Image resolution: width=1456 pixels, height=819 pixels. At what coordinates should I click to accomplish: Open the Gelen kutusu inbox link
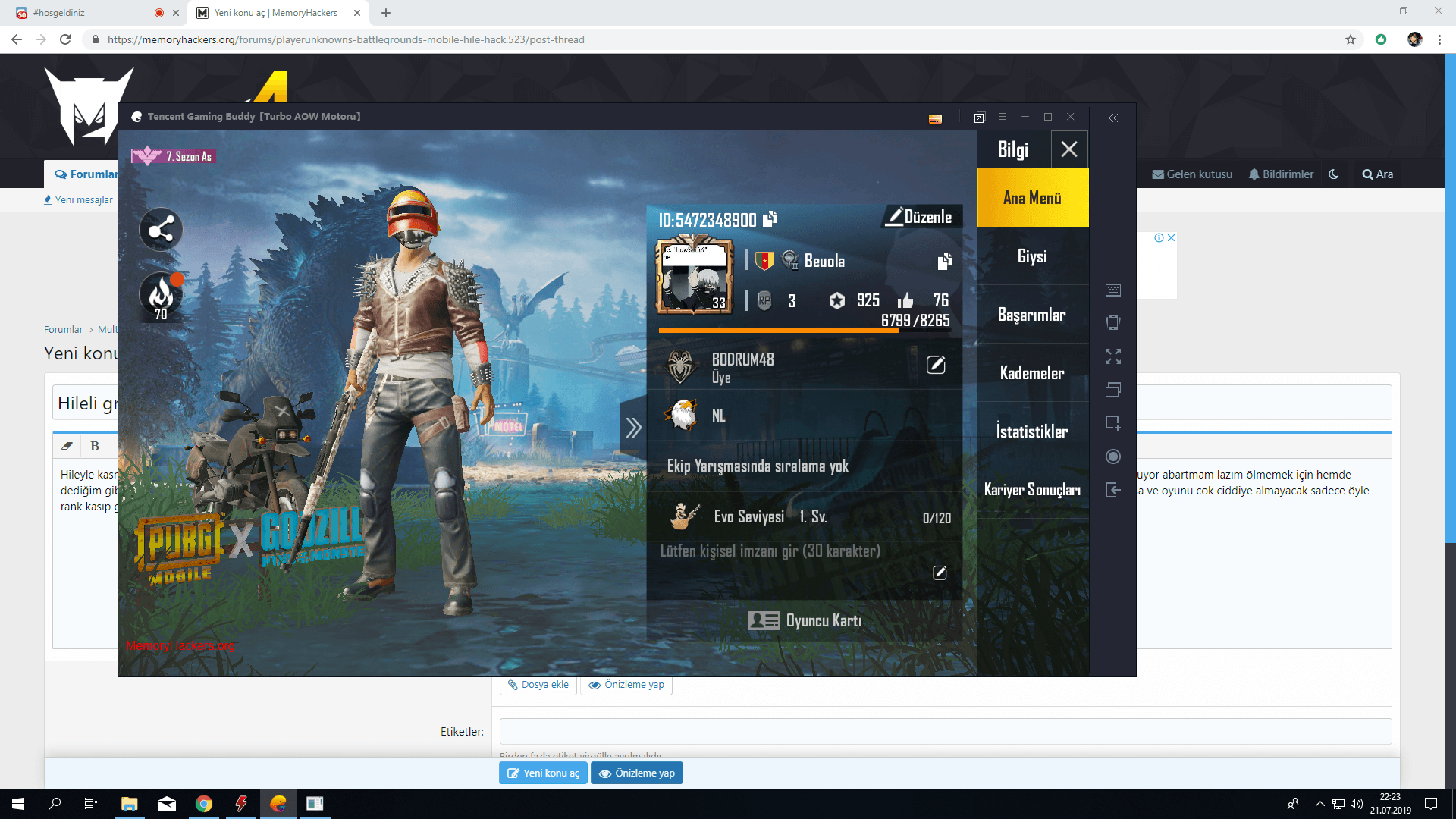tap(1192, 174)
